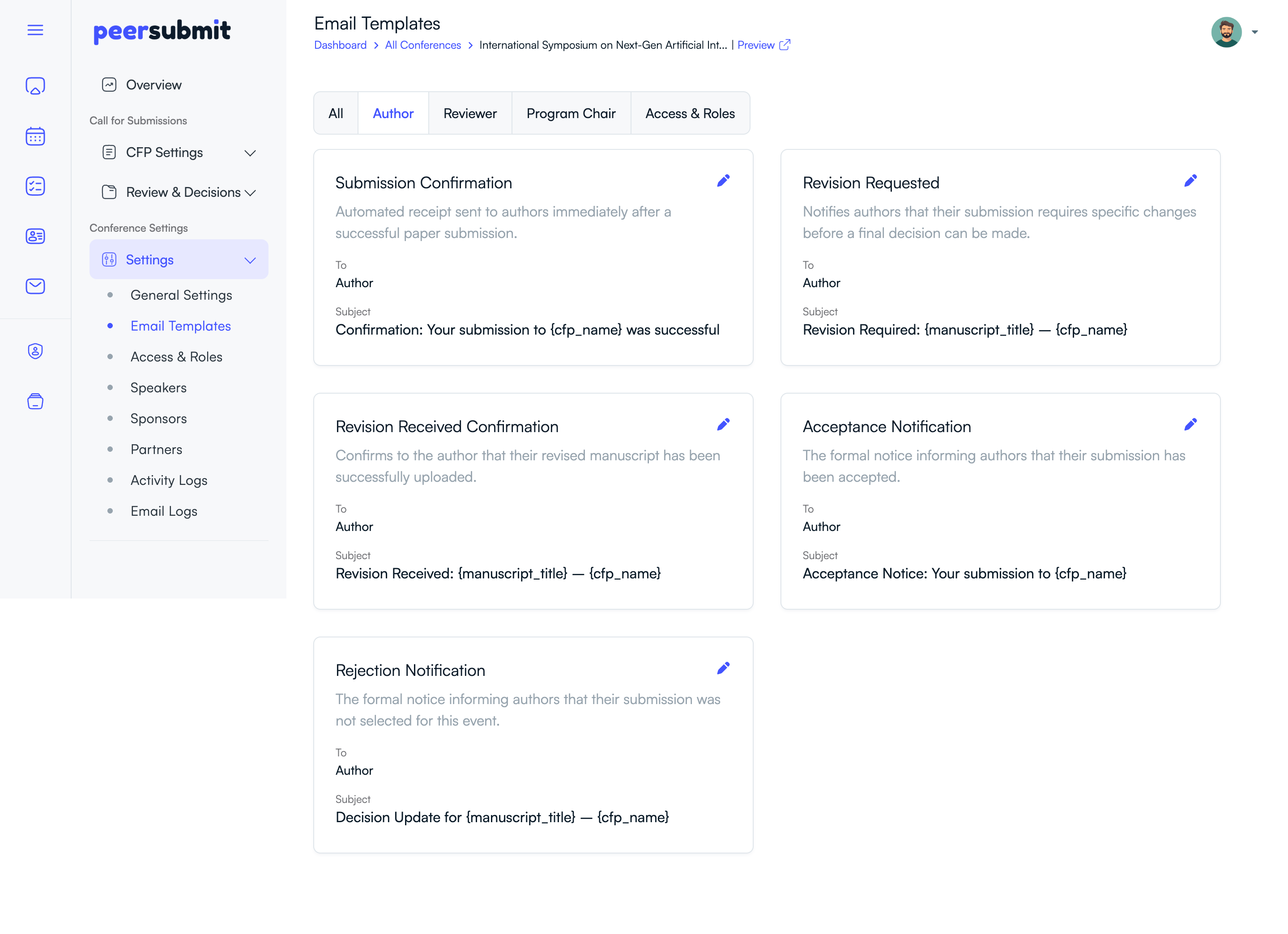Collapse the sidebar with the hamburger icon
This screenshot has height=934, width=1288.
[35, 30]
